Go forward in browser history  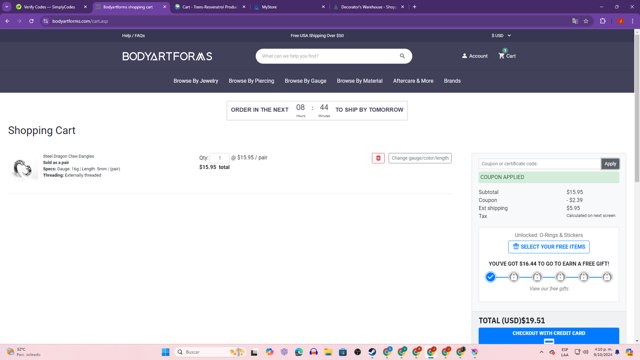tap(19, 21)
